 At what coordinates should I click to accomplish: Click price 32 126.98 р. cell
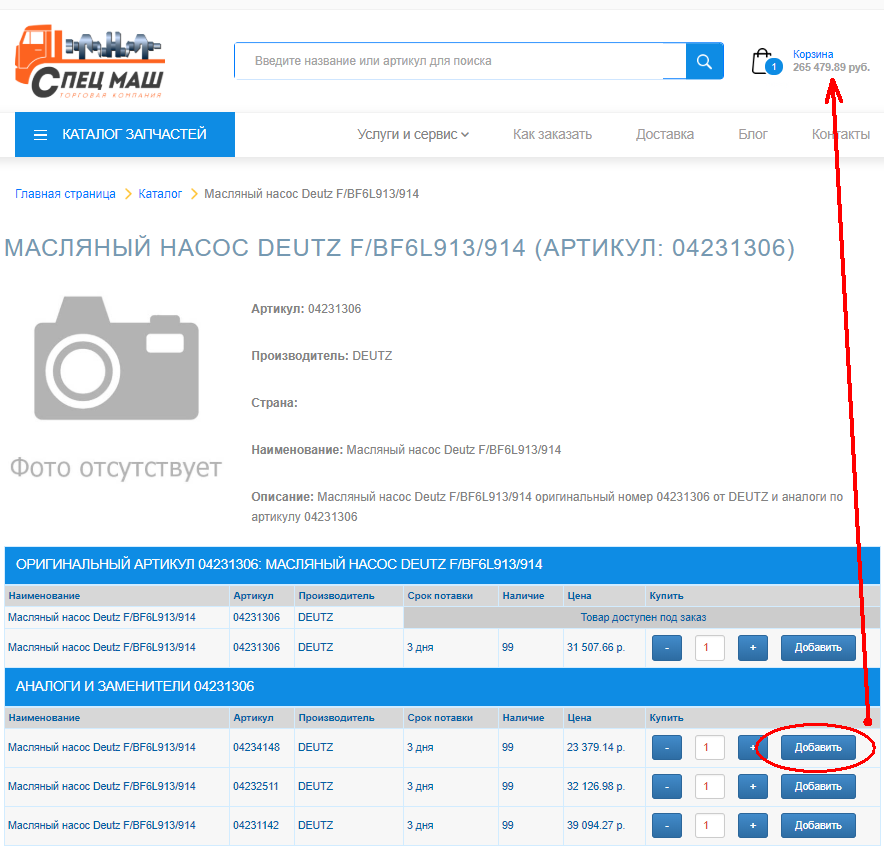click(604, 786)
